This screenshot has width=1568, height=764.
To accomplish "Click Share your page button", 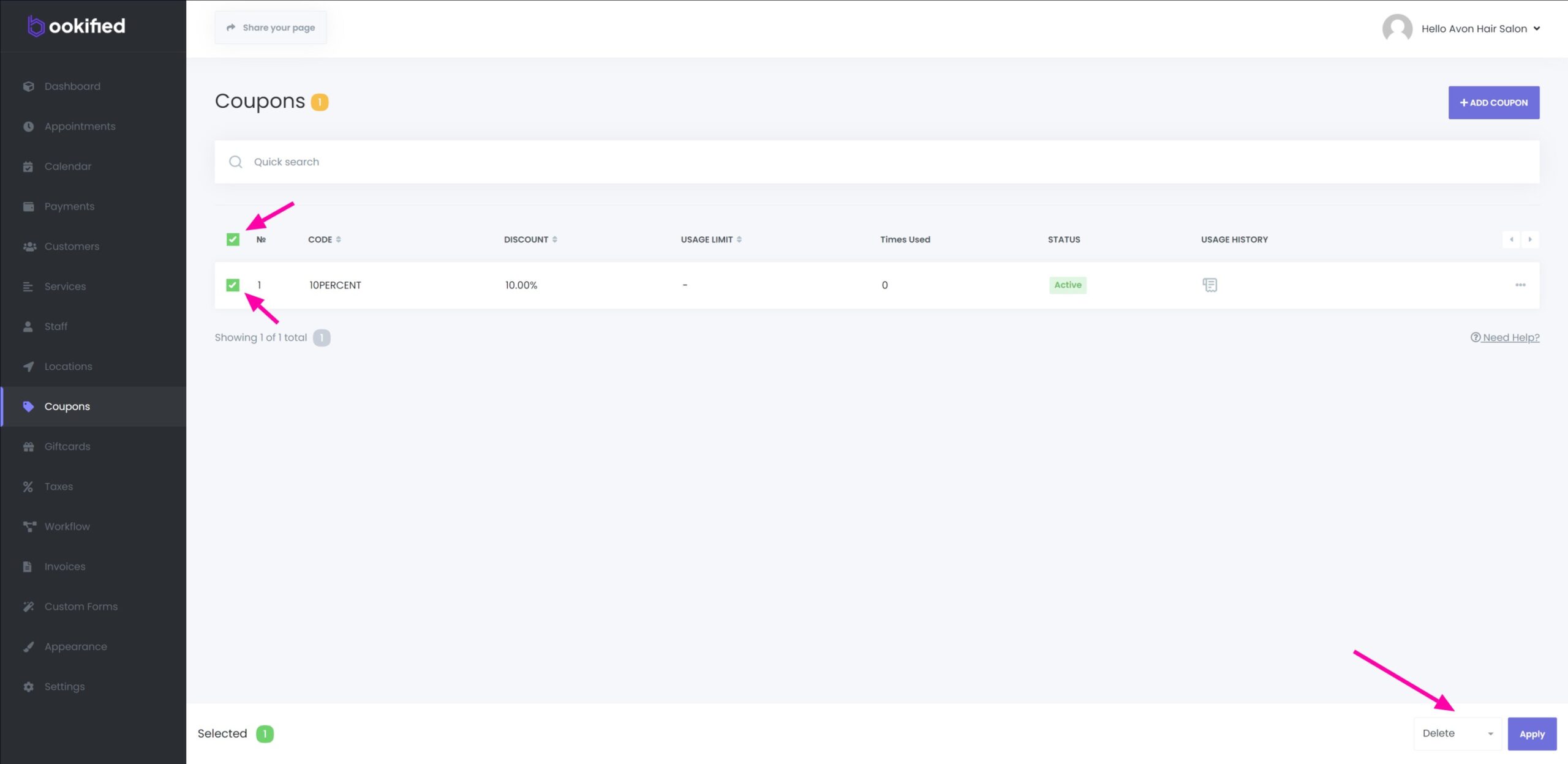I will click(x=270, y=28).
